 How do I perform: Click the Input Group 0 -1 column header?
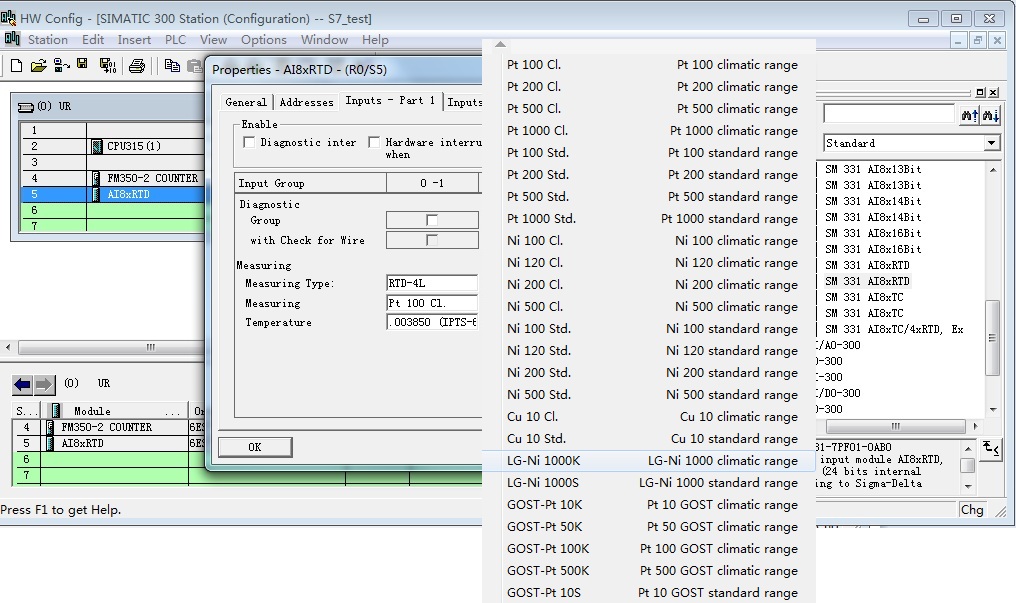(432, 183)
